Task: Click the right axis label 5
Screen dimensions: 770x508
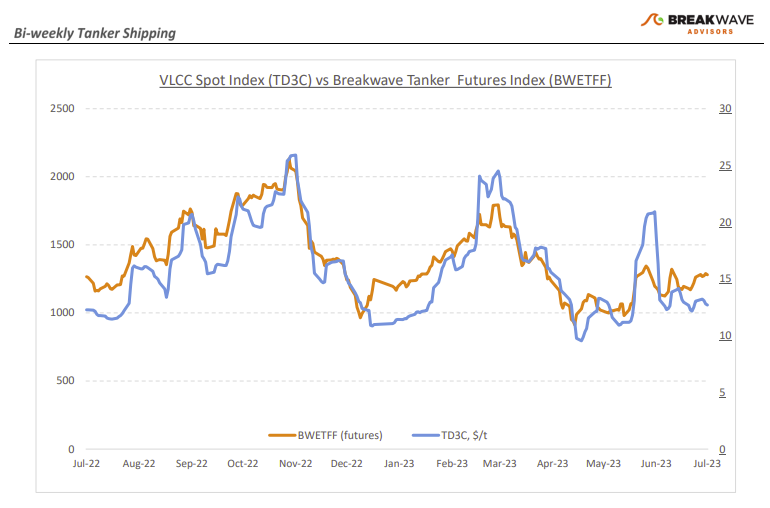Action: pyautogui.click(x=722, y=392)
